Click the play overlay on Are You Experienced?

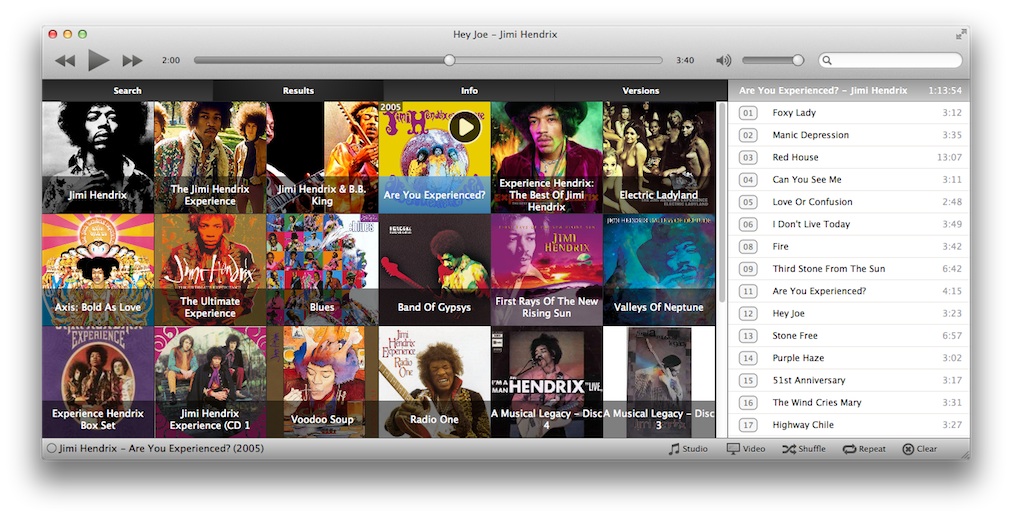tap(464, 127)
